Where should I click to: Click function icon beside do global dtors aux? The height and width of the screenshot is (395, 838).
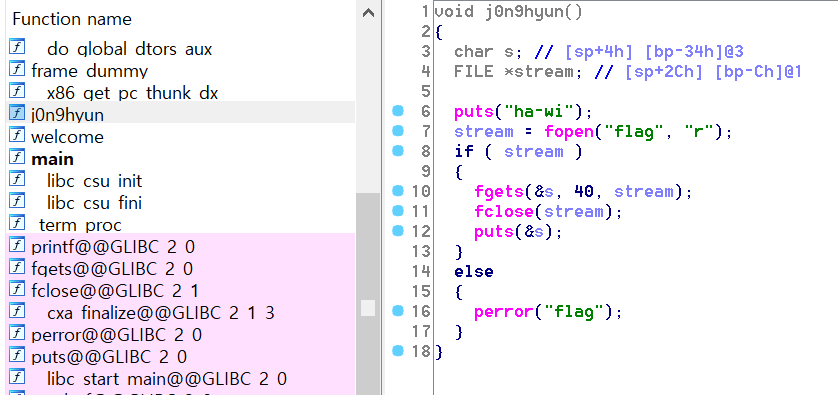click(17, 47)
